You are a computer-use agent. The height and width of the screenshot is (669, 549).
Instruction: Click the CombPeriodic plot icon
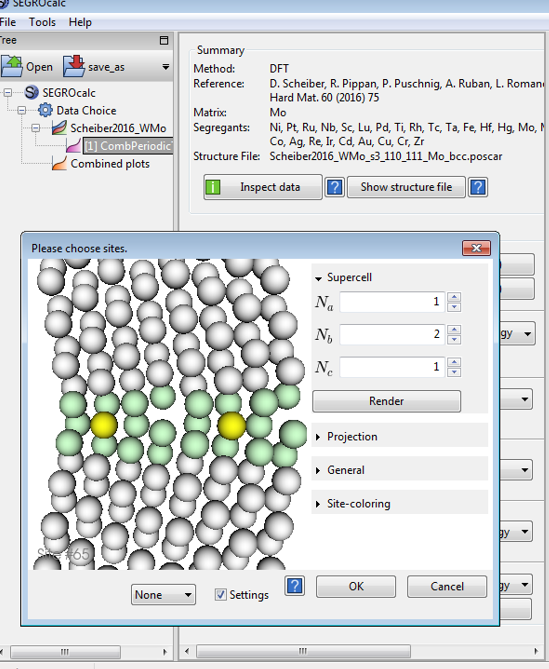pos(73,146)
